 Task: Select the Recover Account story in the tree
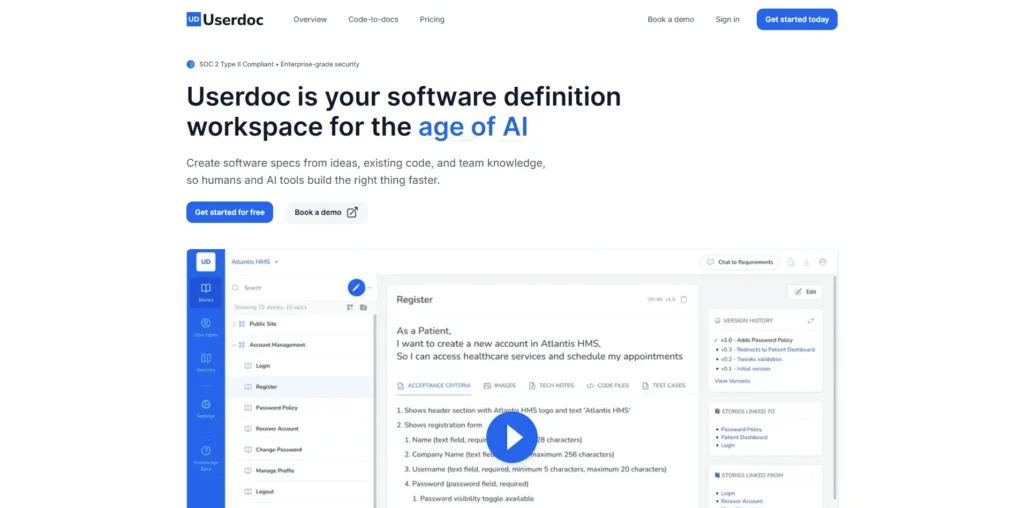point(301,428)
